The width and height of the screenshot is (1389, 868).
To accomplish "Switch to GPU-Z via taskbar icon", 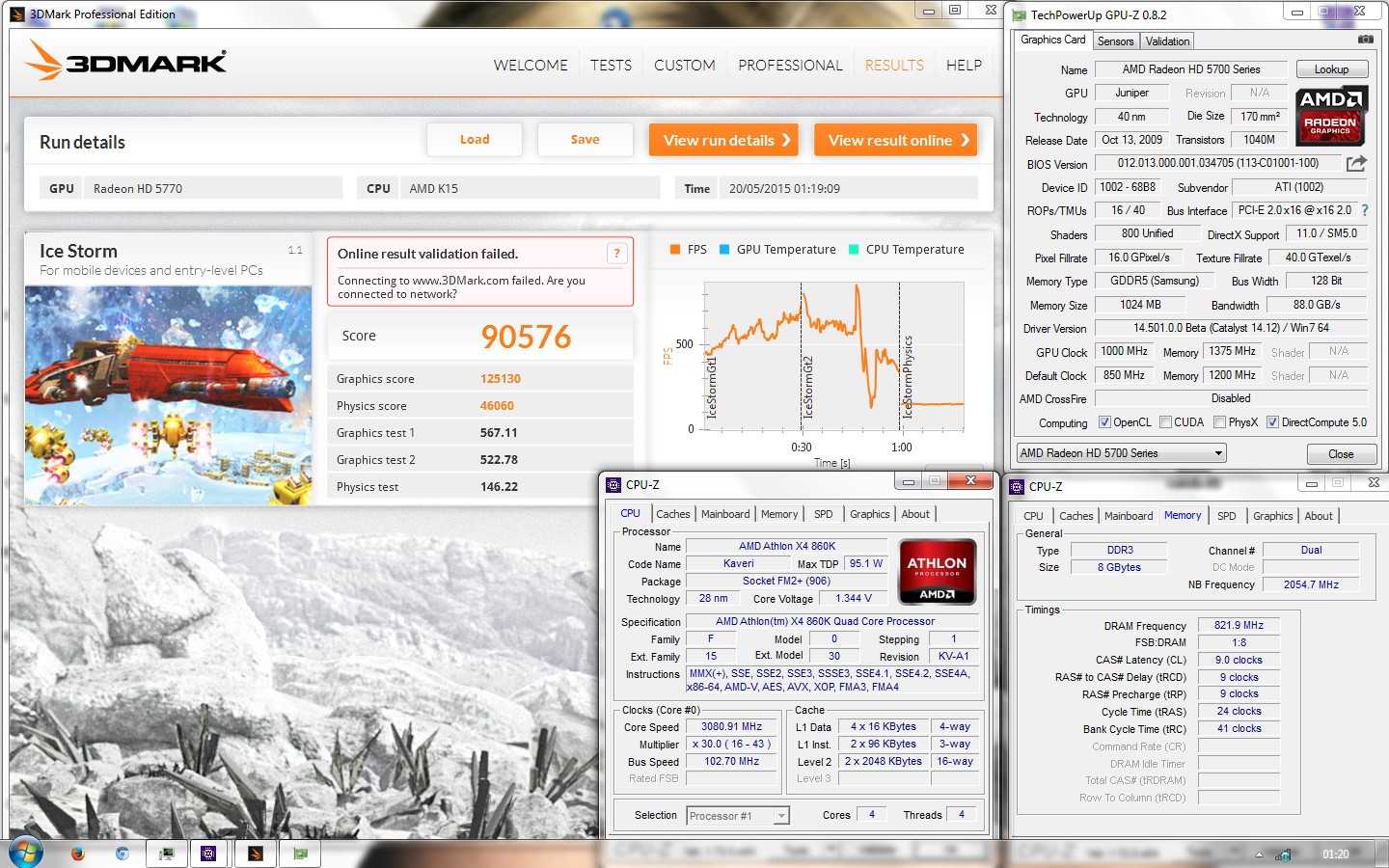I will (300, 854).
